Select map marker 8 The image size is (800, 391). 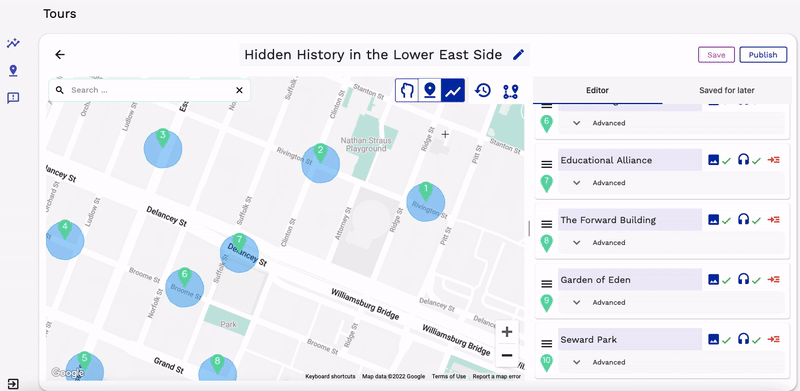[217, 364]
